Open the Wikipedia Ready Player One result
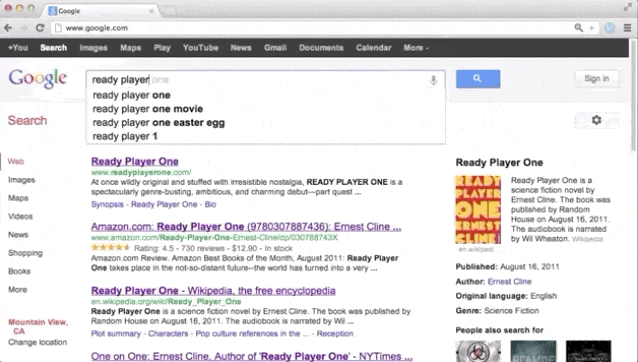This screenshot has height=362, width=638. pyautogui.click(x=213, y=291)
